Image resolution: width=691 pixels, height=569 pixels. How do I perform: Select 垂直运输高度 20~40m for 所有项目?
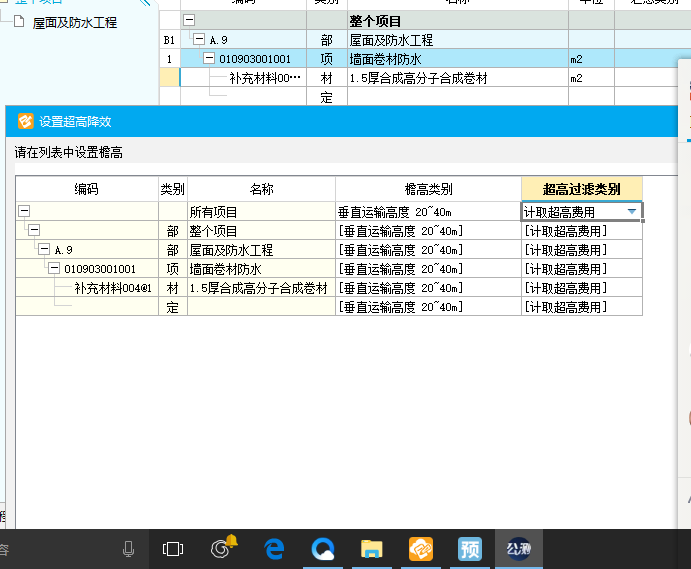(428, 212)
